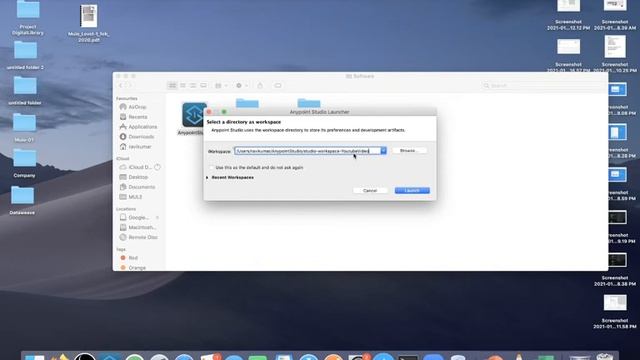The width and height of the screenshot is (640, 360).
Task: Eject the Google drive in Finder sidebar
Action: tap(158, 218)
